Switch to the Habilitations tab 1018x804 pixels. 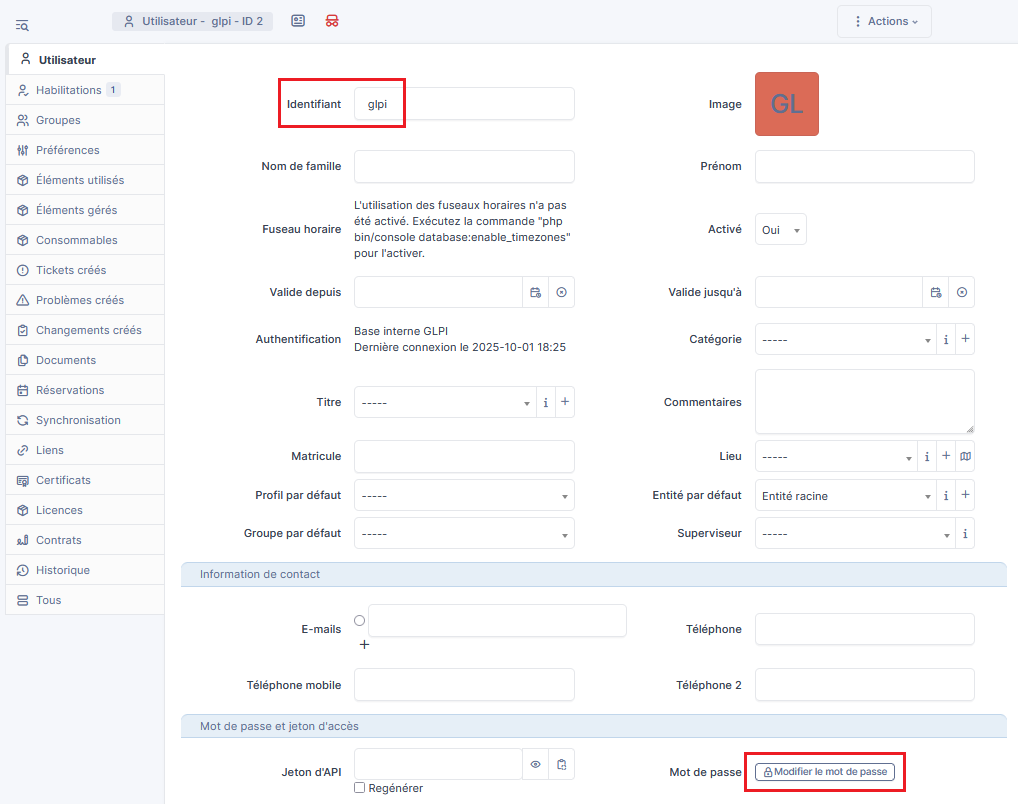68,90
